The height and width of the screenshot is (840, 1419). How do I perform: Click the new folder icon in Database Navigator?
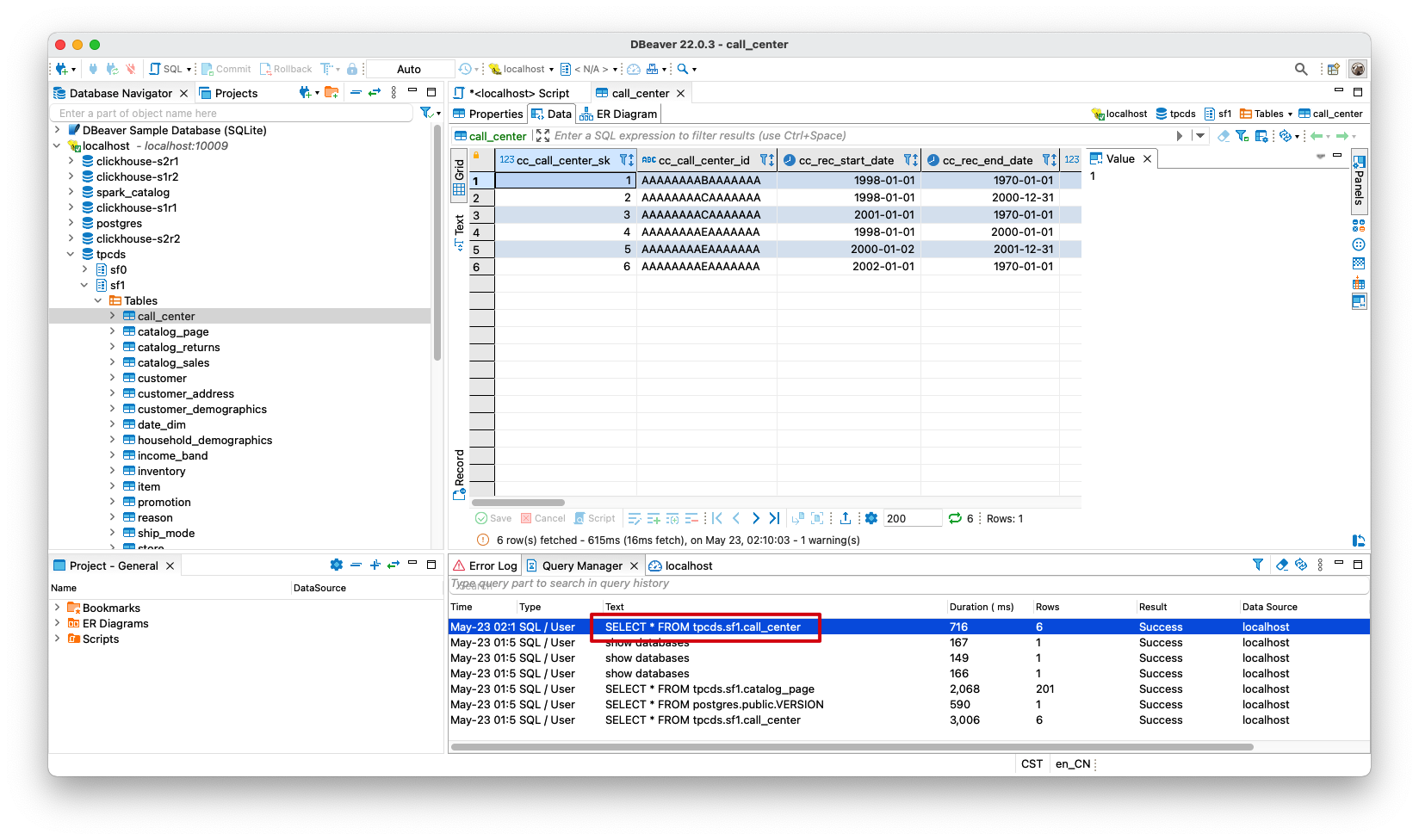click(x=332, y=92)
